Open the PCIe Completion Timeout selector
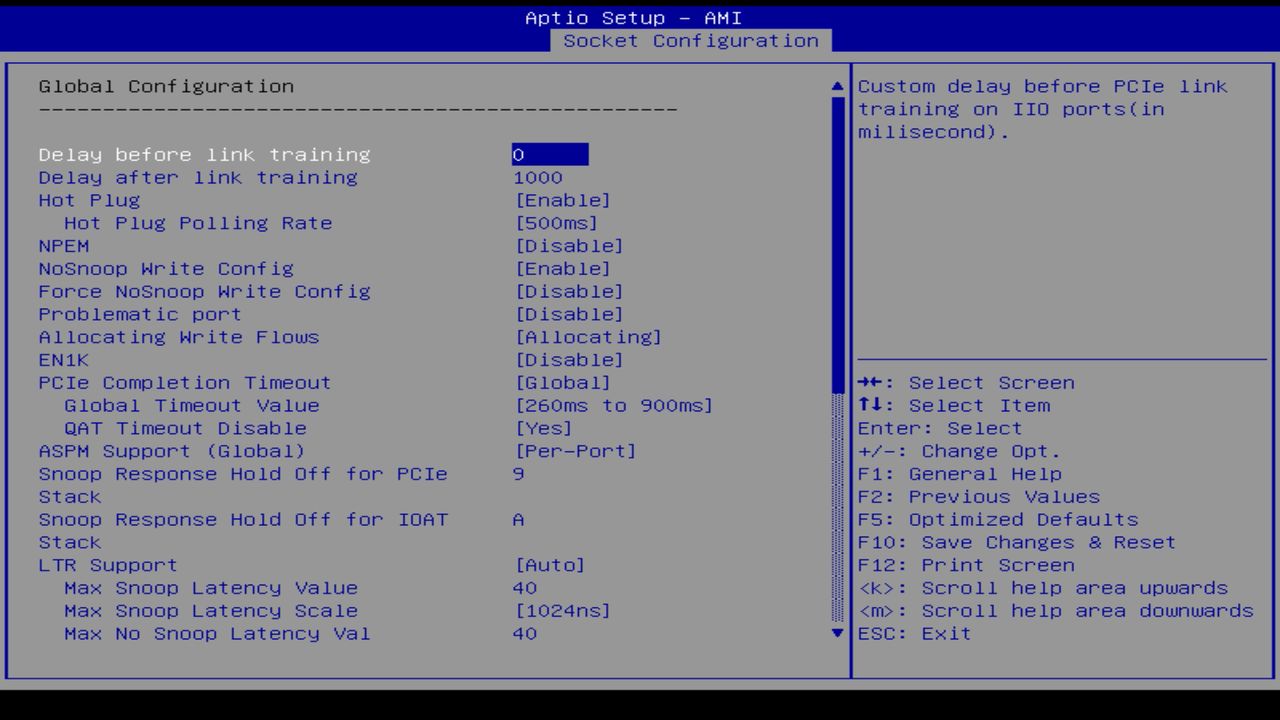Viewport: 1280px width, 720px height. pos(558,382)
